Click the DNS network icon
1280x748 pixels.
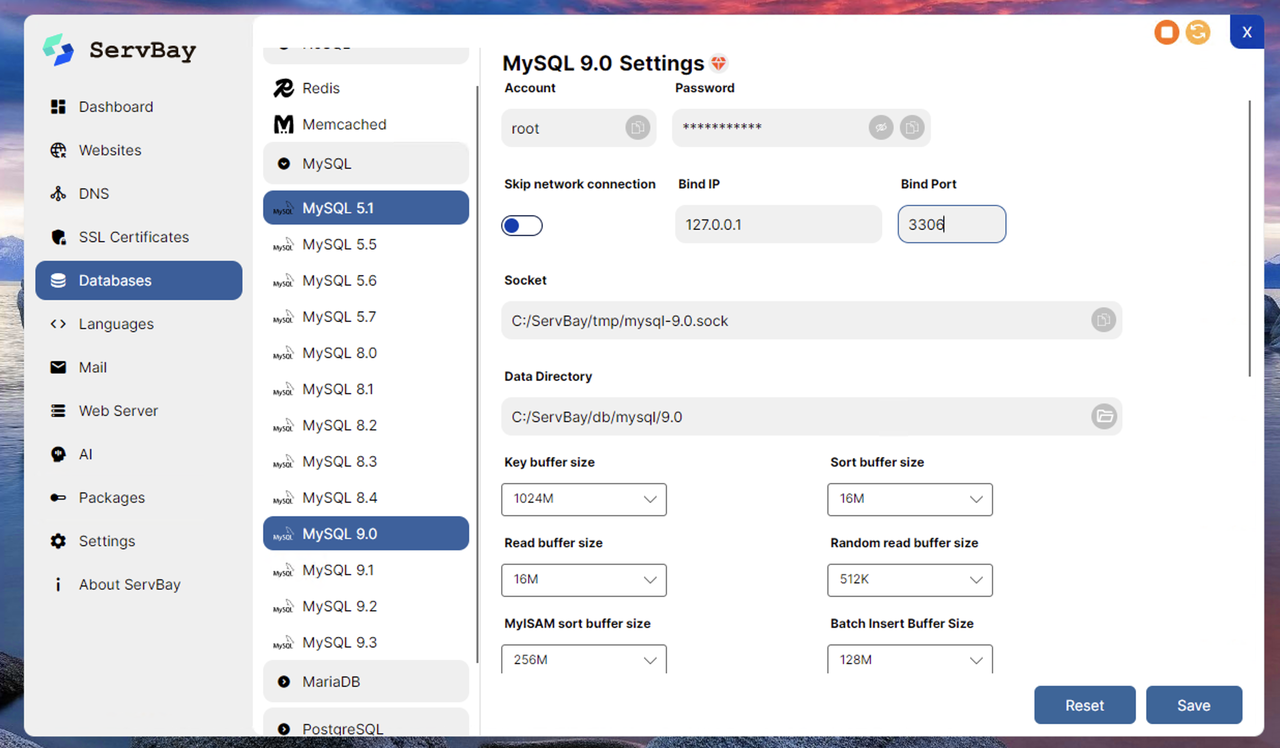(58, 194)
